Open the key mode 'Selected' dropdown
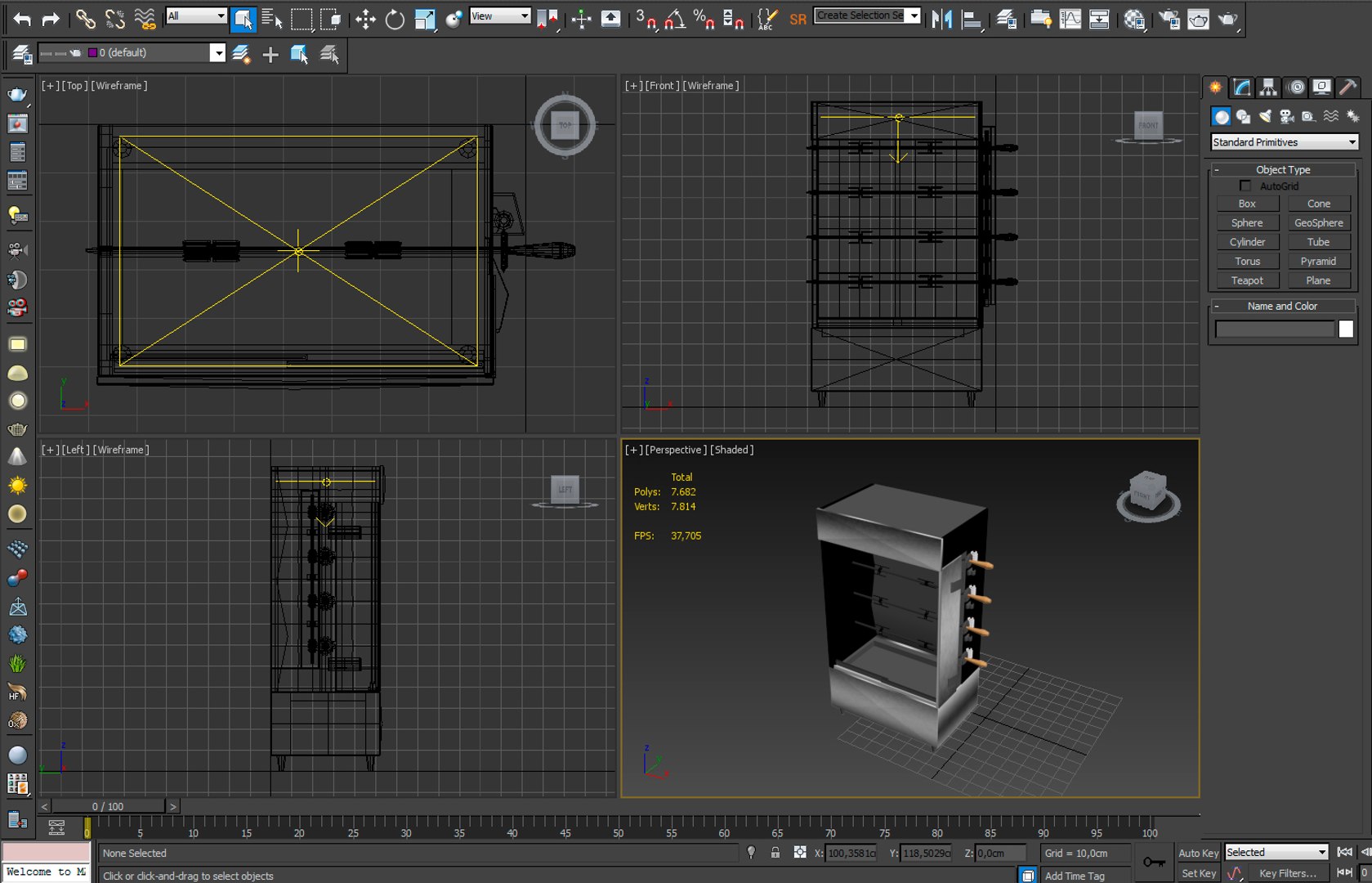Viewport: 1372px width, 883px height. tap(1276, 852)
